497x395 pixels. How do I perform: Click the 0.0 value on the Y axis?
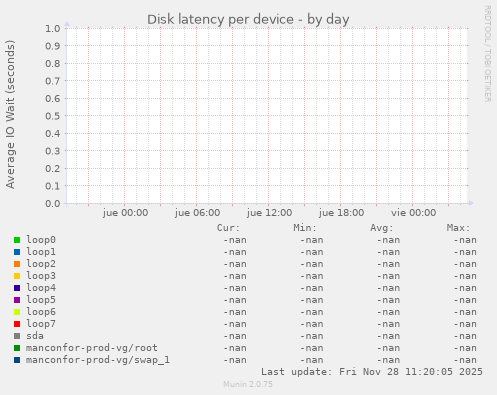coord(53,203)
